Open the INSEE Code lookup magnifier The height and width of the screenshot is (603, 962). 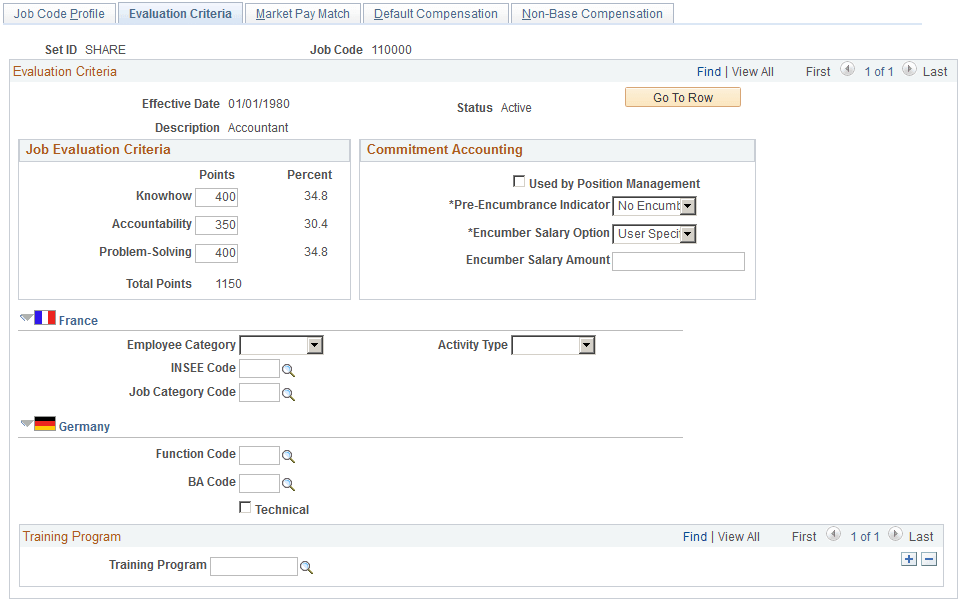(x=288, y=368)
